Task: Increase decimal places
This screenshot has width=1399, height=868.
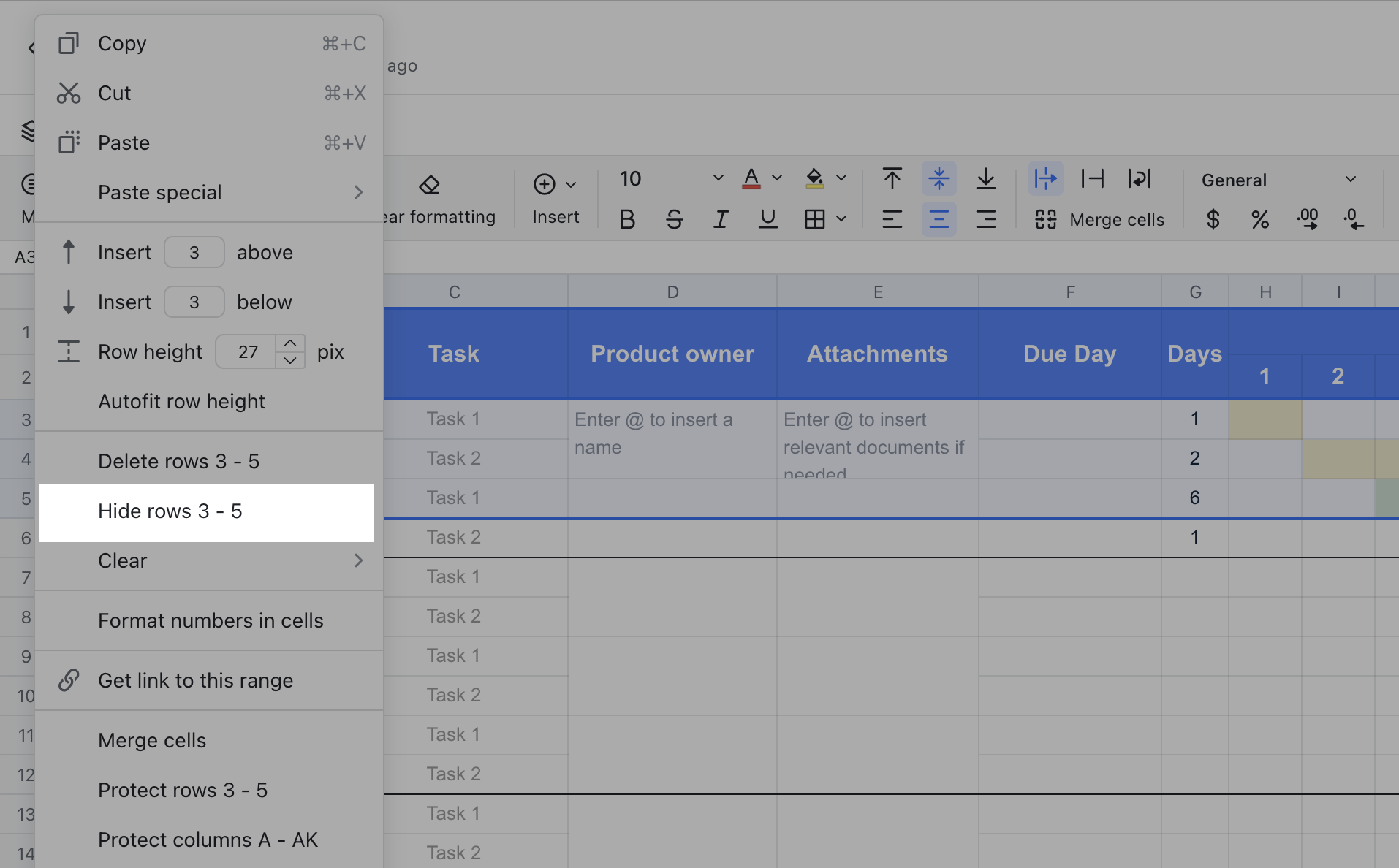Action: (1308, 220)
